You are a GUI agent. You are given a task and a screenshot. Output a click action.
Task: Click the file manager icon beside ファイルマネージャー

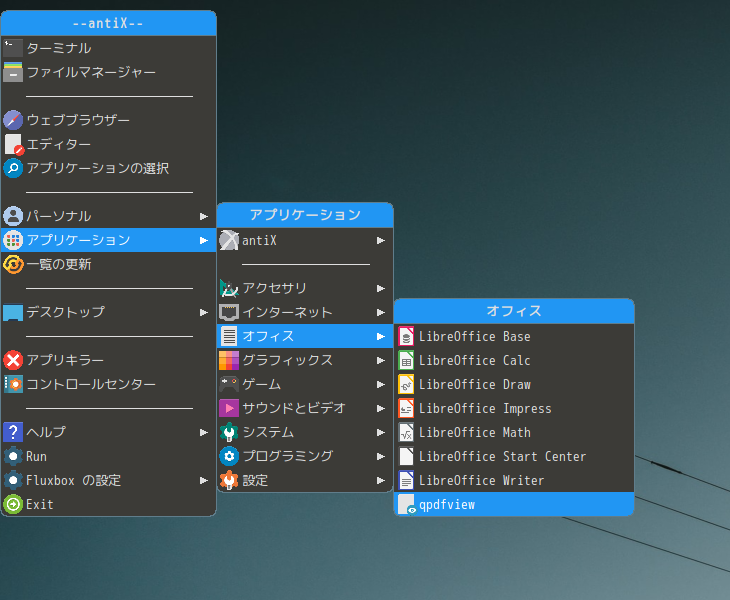(x=13, y=72)
